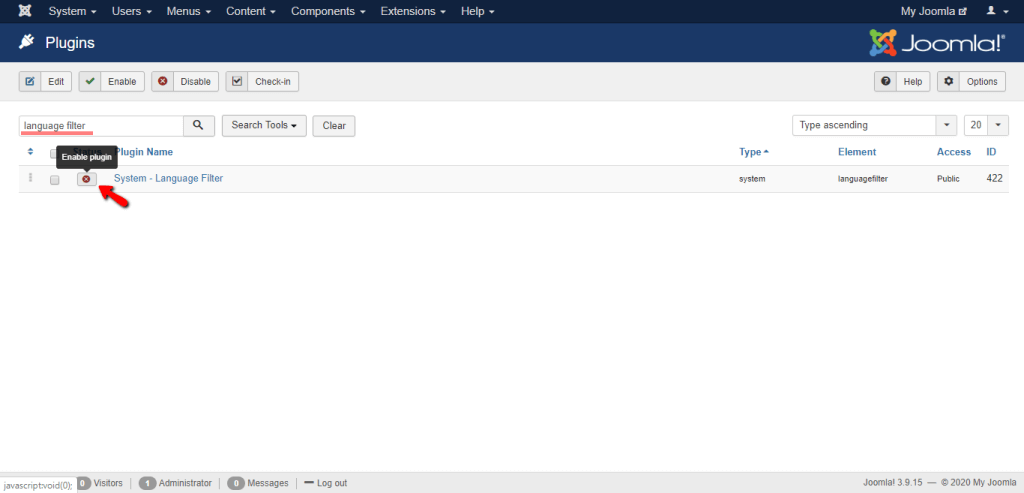
Task: Sort by ID column header
Action: [x=991, y=151]
